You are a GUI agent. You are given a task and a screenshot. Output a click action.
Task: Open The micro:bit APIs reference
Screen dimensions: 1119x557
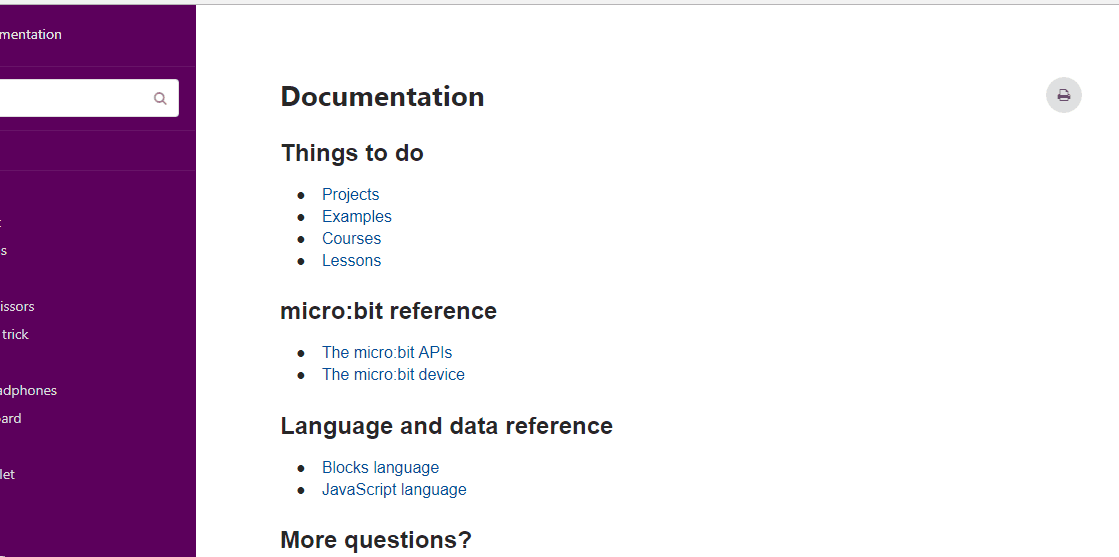(x=387, y=353)
